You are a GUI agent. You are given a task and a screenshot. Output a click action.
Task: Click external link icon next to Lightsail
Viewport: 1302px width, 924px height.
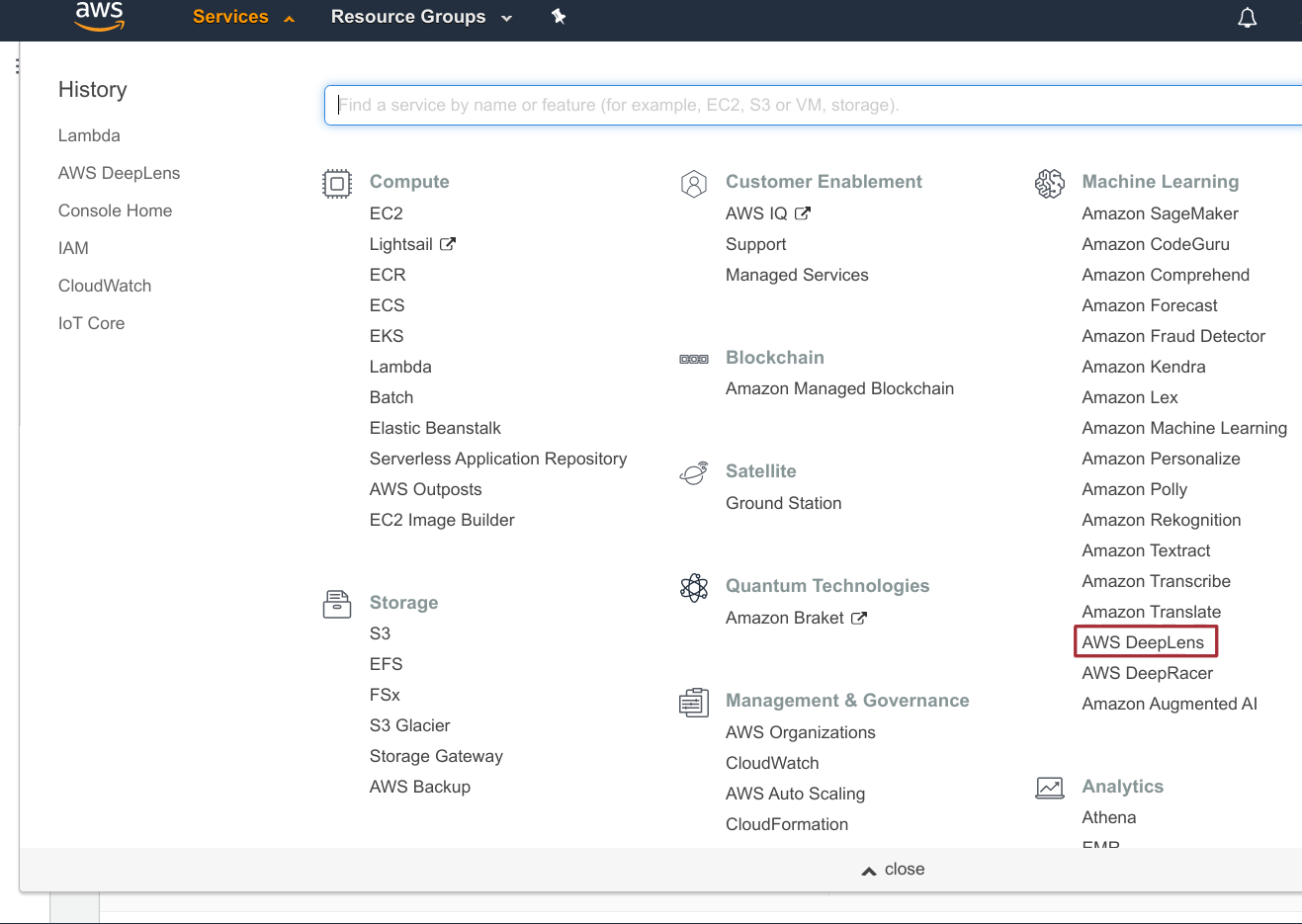click(448, 244)
